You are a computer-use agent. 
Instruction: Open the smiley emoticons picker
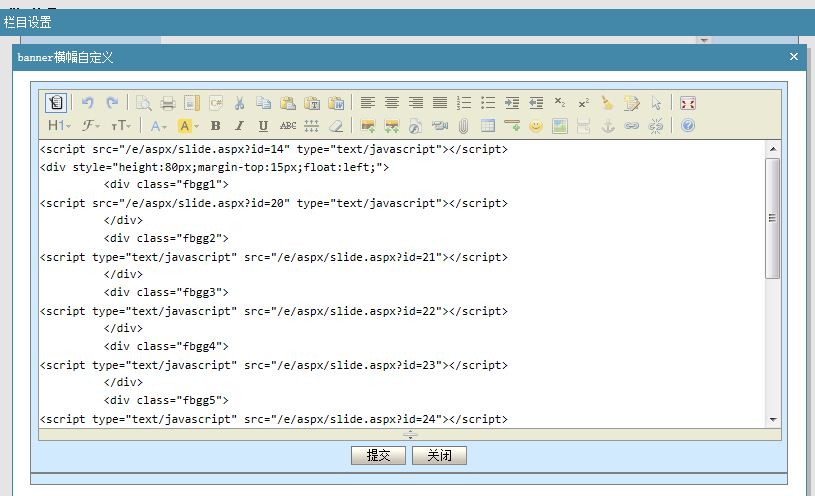[536, 126]
